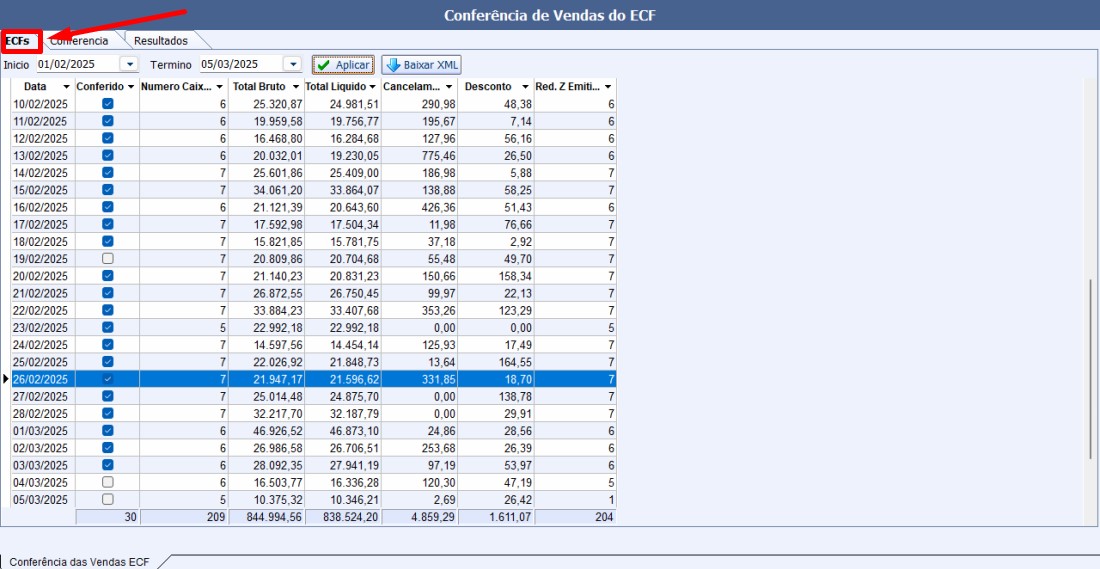The image size is (1100, 569).
Task: Select the ECFs tab
Action: point(18,41)
